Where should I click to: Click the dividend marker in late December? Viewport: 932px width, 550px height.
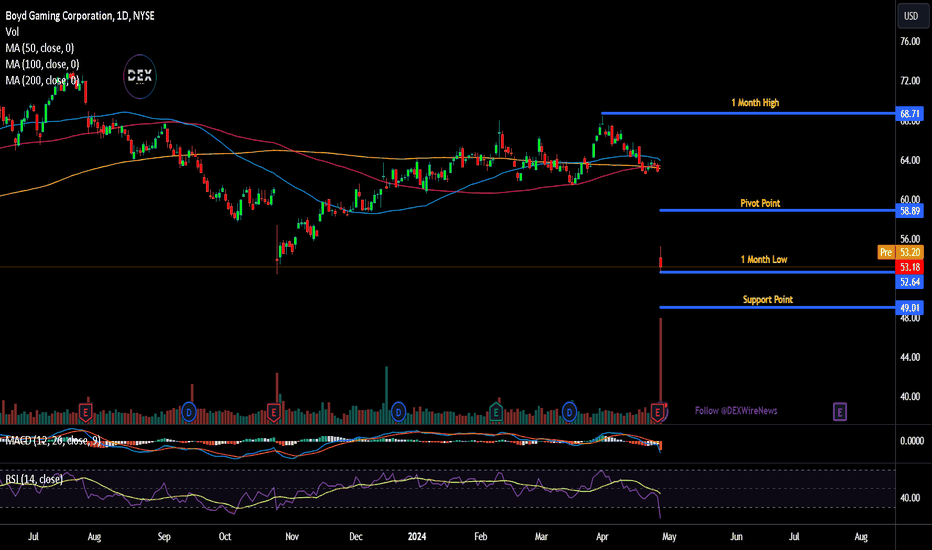point(399,411)
